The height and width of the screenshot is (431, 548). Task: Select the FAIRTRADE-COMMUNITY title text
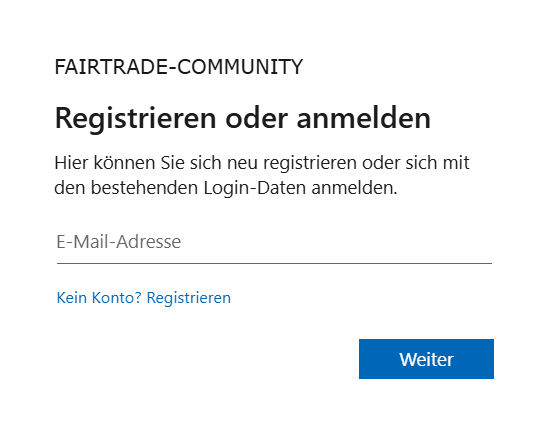pyautogui.click(x=179, y=67)
